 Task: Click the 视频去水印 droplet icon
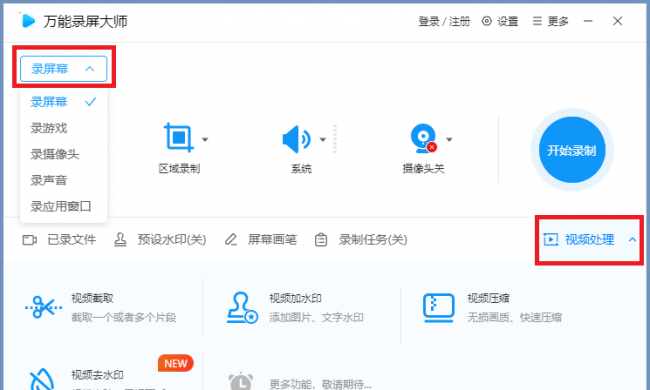click(42, 379)
